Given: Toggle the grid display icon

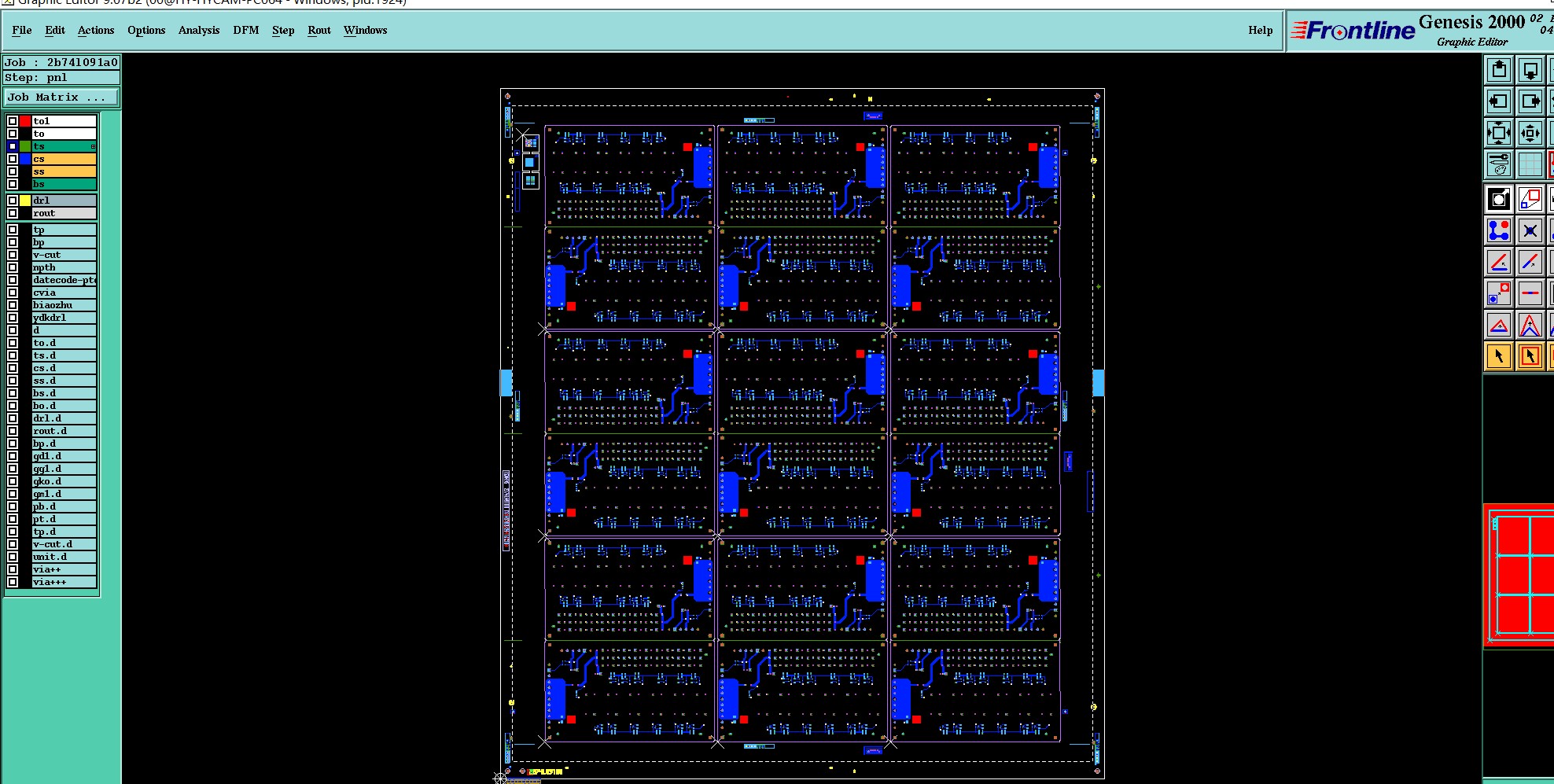Looking at the screenshot, I should [1530, 164].
